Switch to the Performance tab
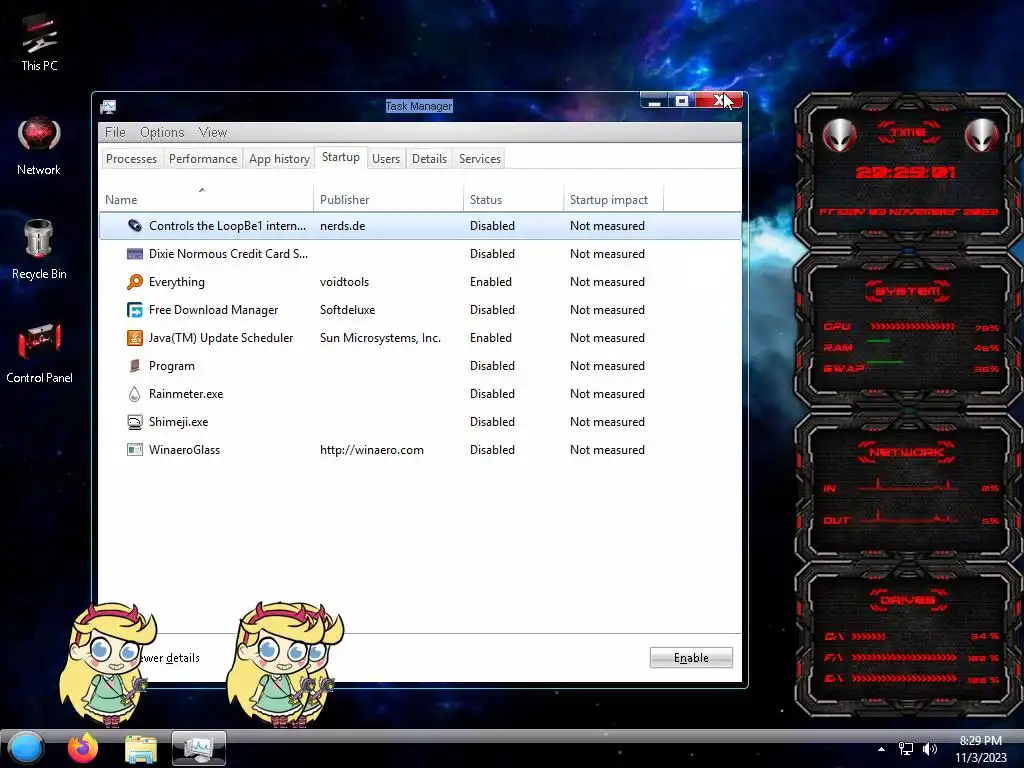Image resolution: width=1024 pixels, height=768 pixels. [203, 159]
